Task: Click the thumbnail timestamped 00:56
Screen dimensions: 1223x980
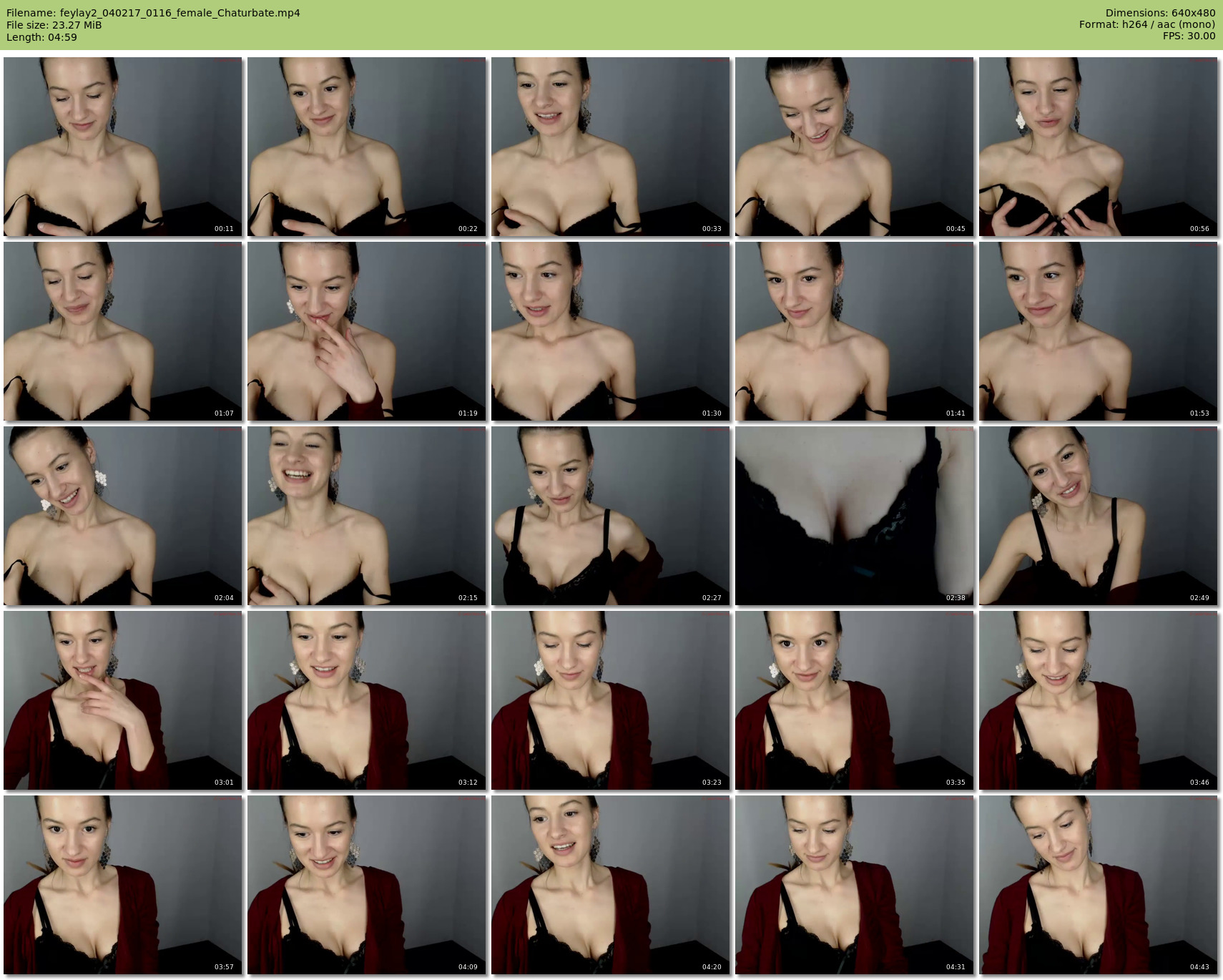Action: (1099, 147)
